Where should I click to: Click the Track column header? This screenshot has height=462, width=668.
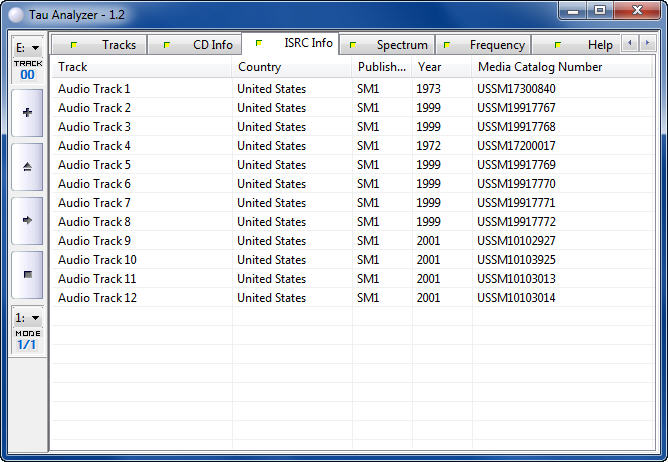[x=140, y=67]
